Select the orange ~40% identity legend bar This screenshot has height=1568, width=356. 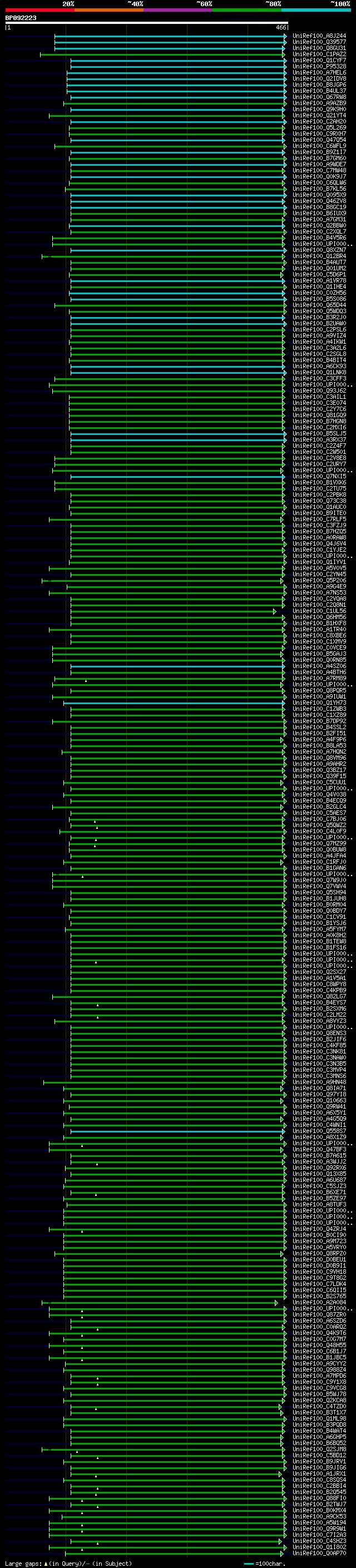click(x=109, y=10)
